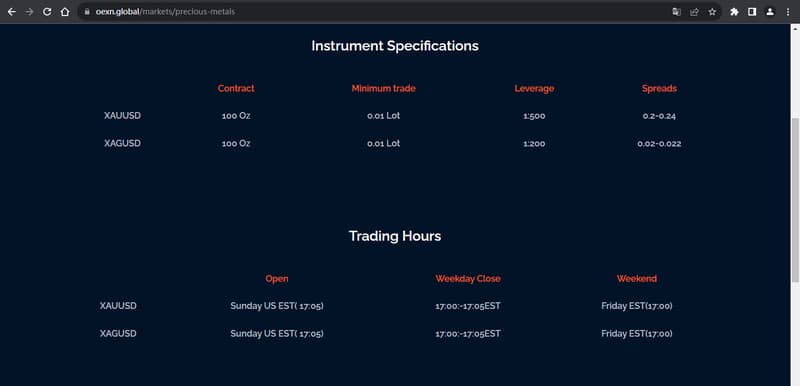Click the Instrument Specifications heading
800x386 pixels.
point(395,46)
